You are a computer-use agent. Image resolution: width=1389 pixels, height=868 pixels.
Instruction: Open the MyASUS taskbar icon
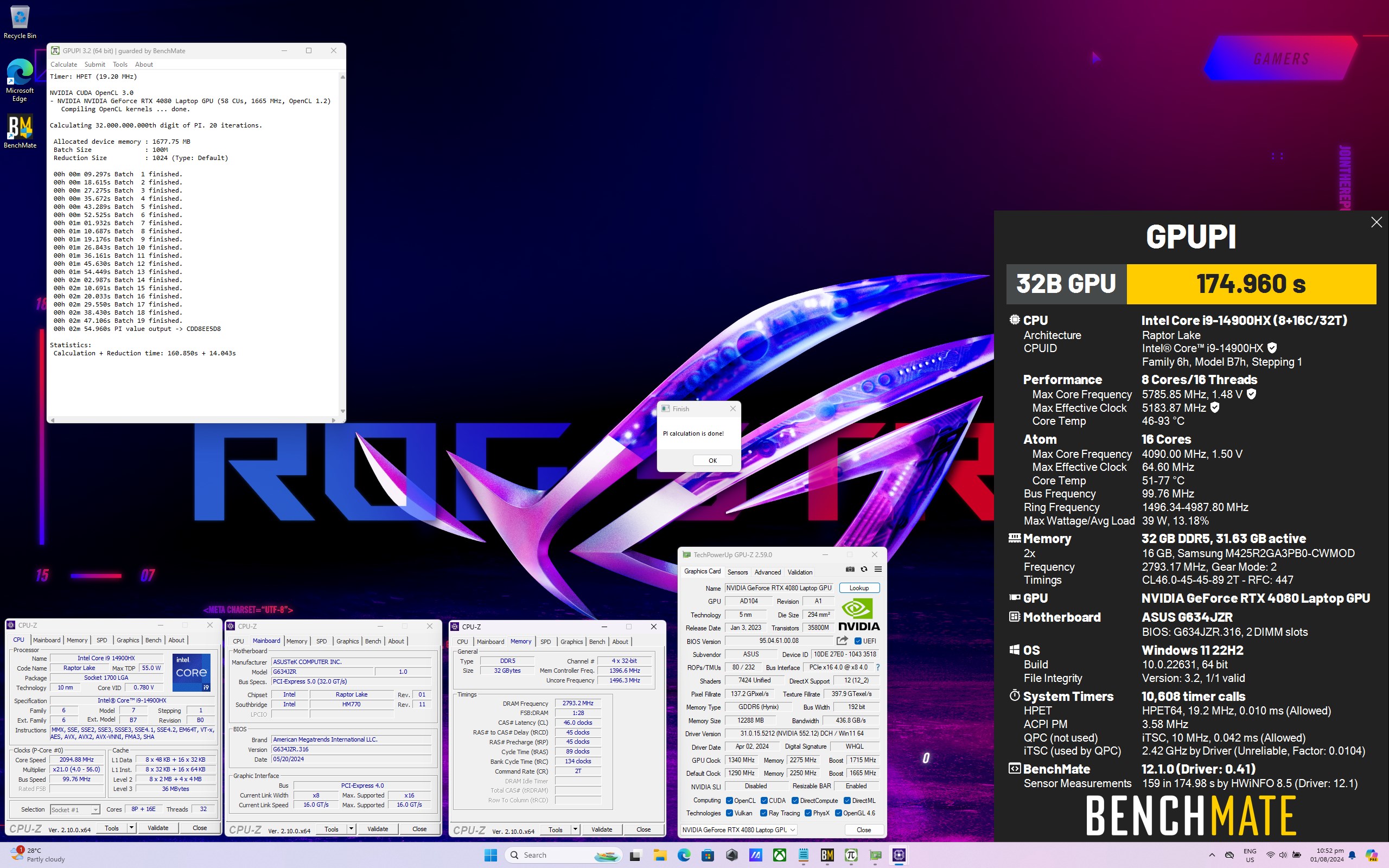[755, 855]
